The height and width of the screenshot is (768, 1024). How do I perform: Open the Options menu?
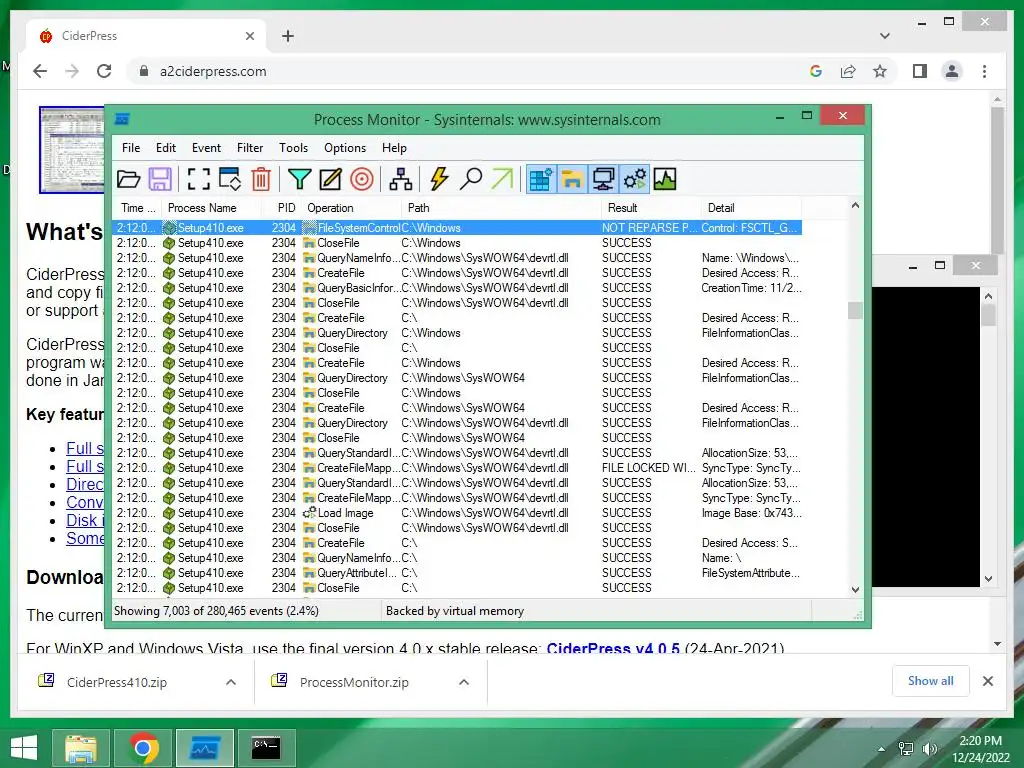click(345, 148)
